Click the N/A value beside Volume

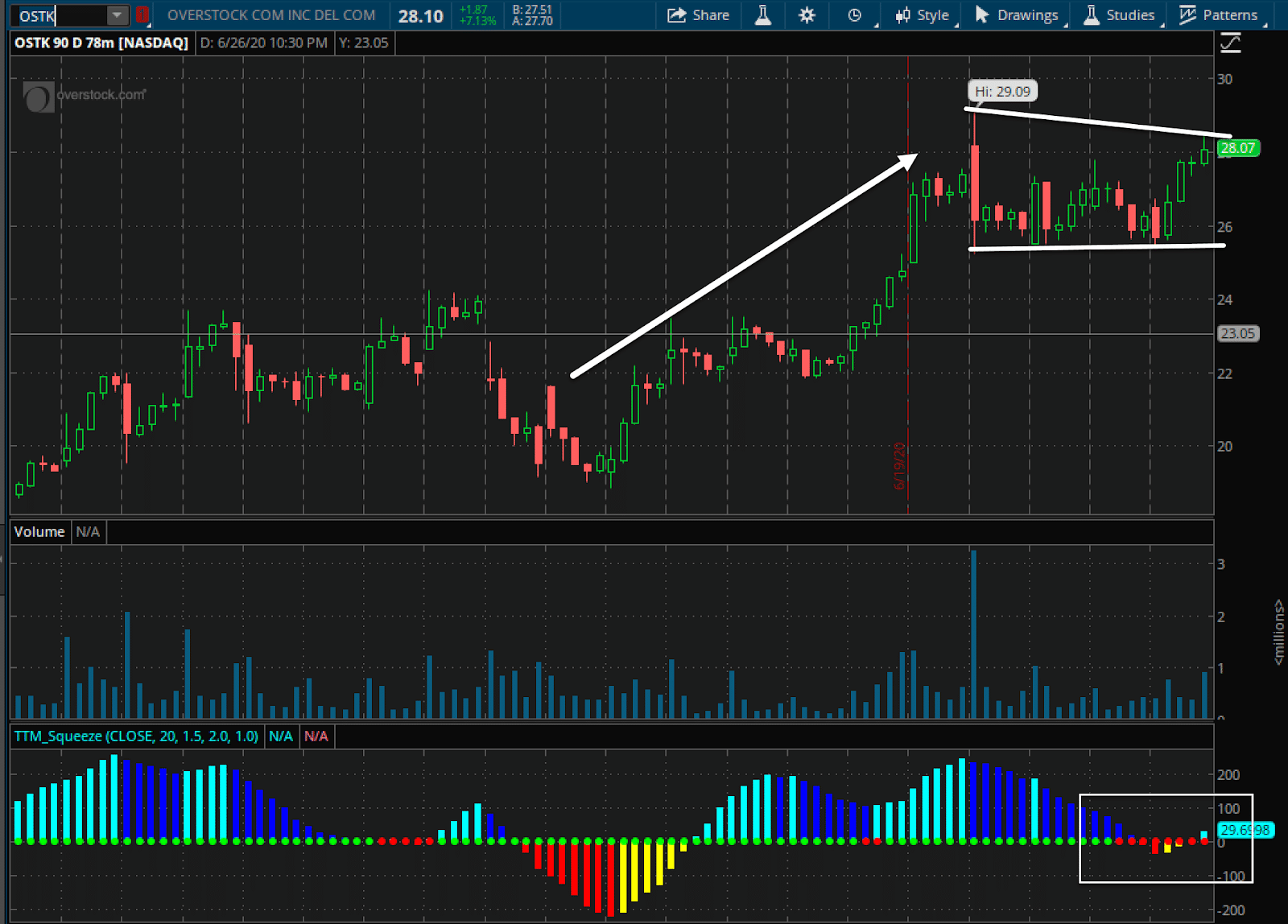[x=88, y=532]
